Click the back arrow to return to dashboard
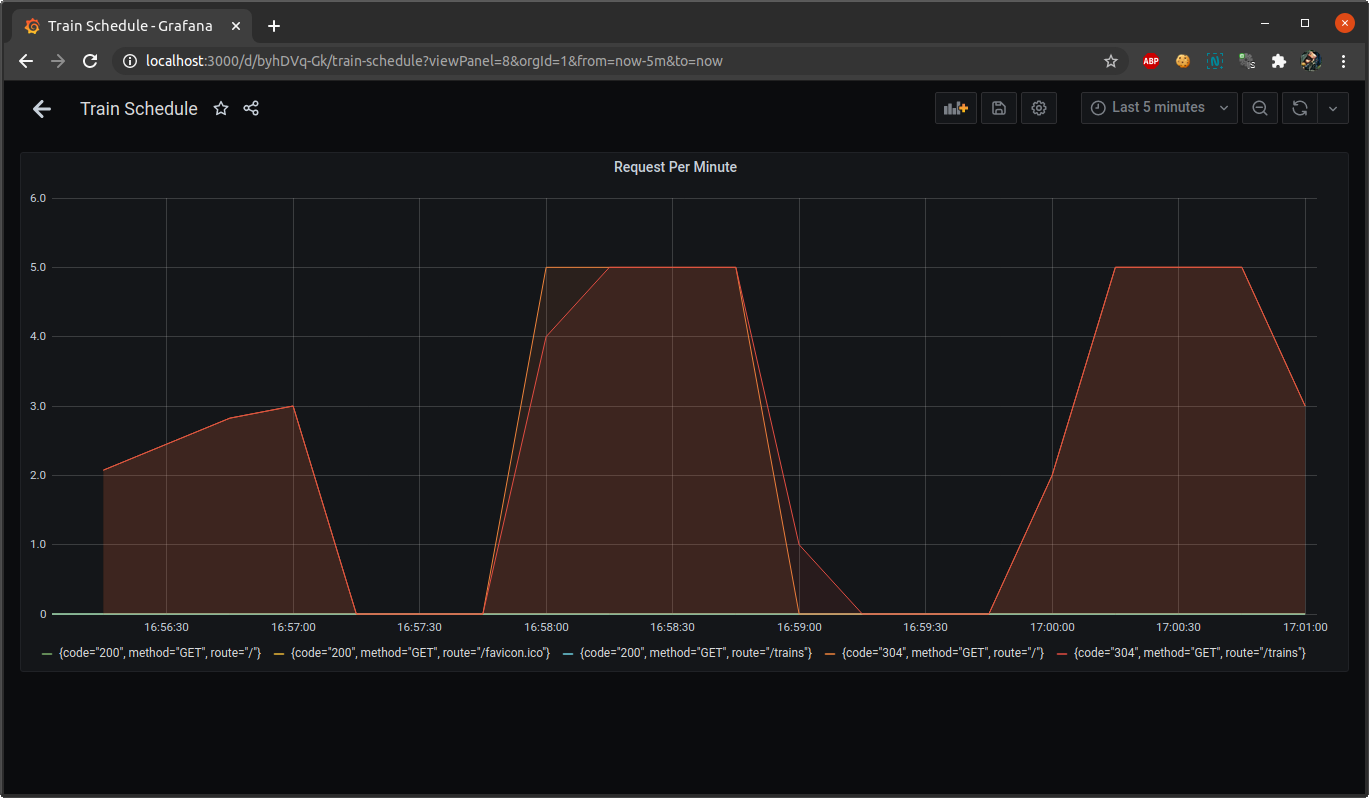Viewport: 1369px width, 798px height. click(42, 109)
